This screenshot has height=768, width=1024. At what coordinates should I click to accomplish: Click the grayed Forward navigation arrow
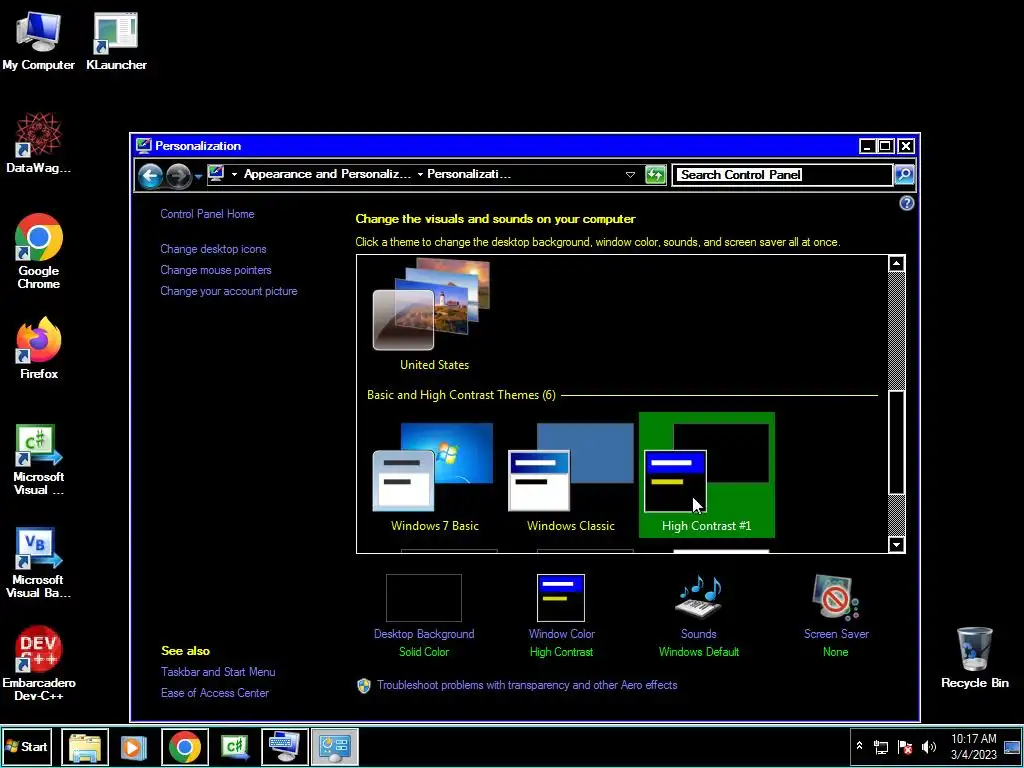click(178, 175)
